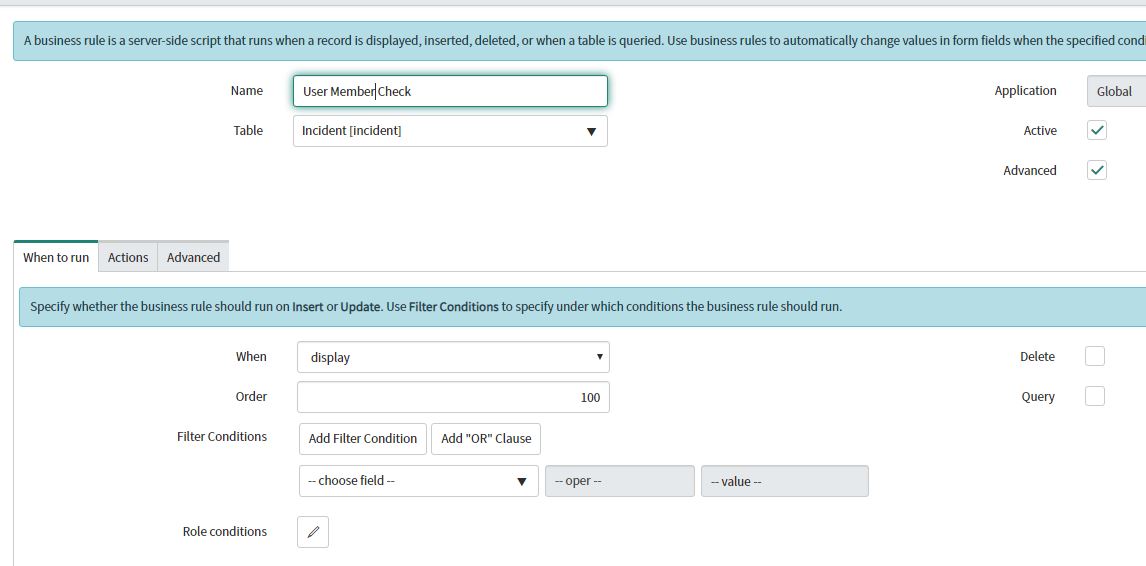The height and width of the screenshot is (566, 1146).
Task: Uncheck the Advanced checkbox
Action: [1096, 170]
